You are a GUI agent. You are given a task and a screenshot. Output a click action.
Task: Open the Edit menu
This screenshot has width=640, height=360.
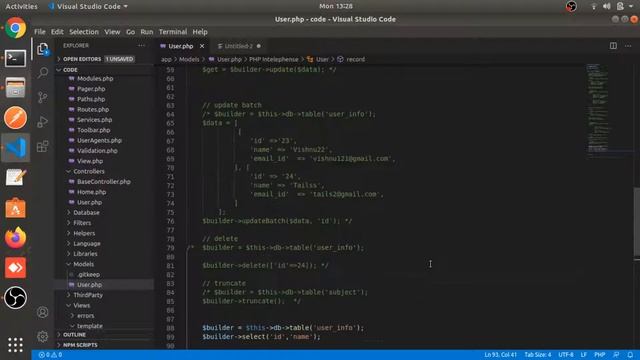click(57, 32)
